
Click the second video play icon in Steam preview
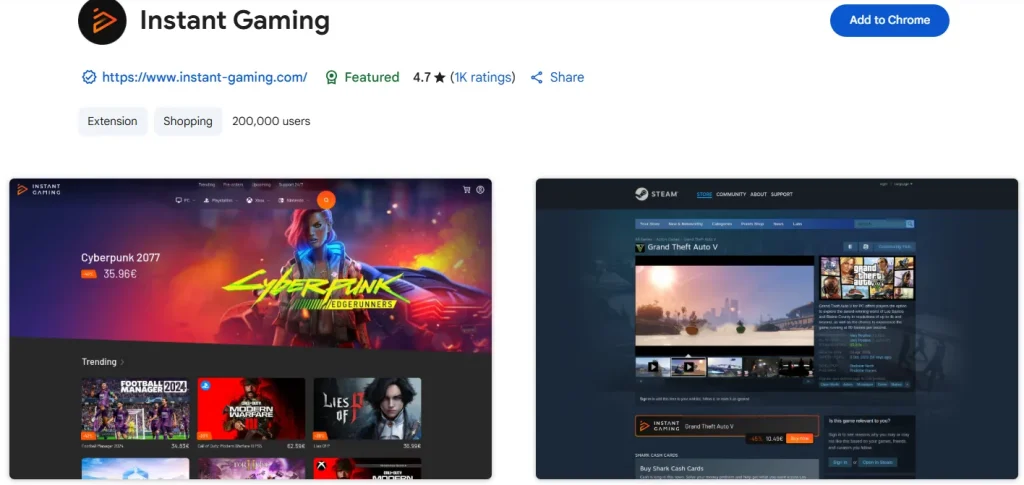click(x=688, y=367)
